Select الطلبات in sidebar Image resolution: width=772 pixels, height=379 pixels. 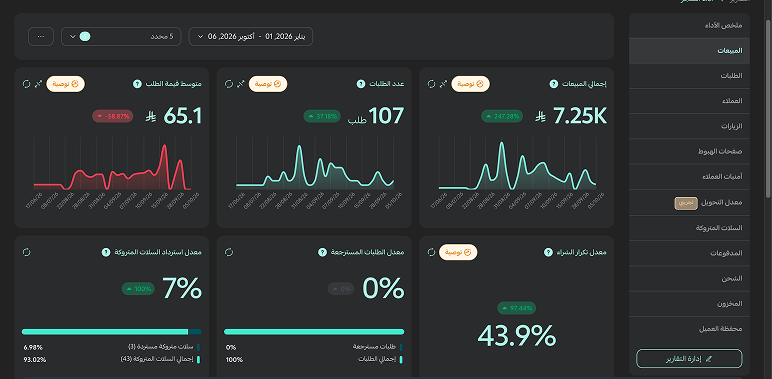pyautogui.click(x=689, y=76)
